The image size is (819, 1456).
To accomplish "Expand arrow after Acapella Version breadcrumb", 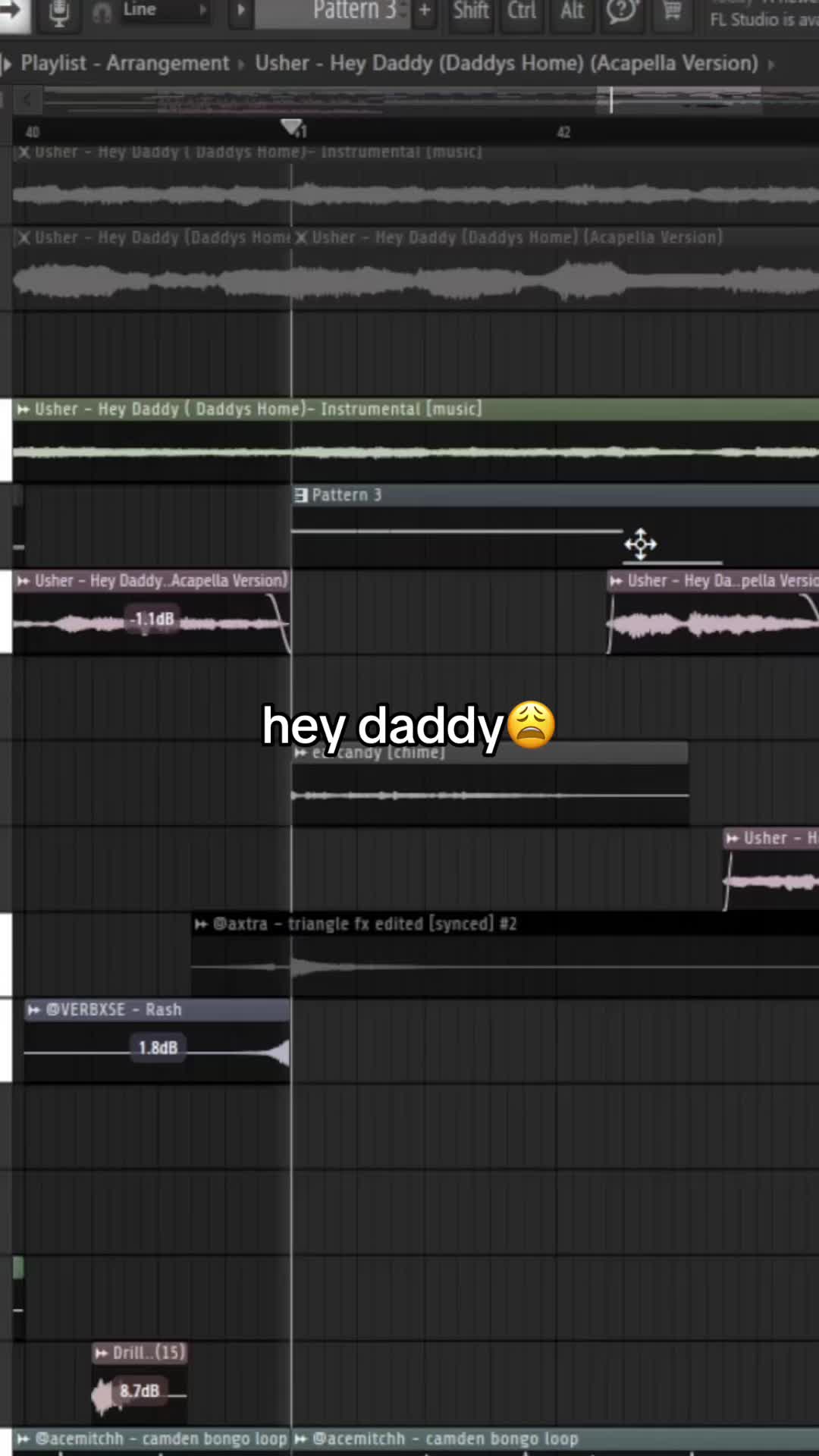I will click(771, 64).
